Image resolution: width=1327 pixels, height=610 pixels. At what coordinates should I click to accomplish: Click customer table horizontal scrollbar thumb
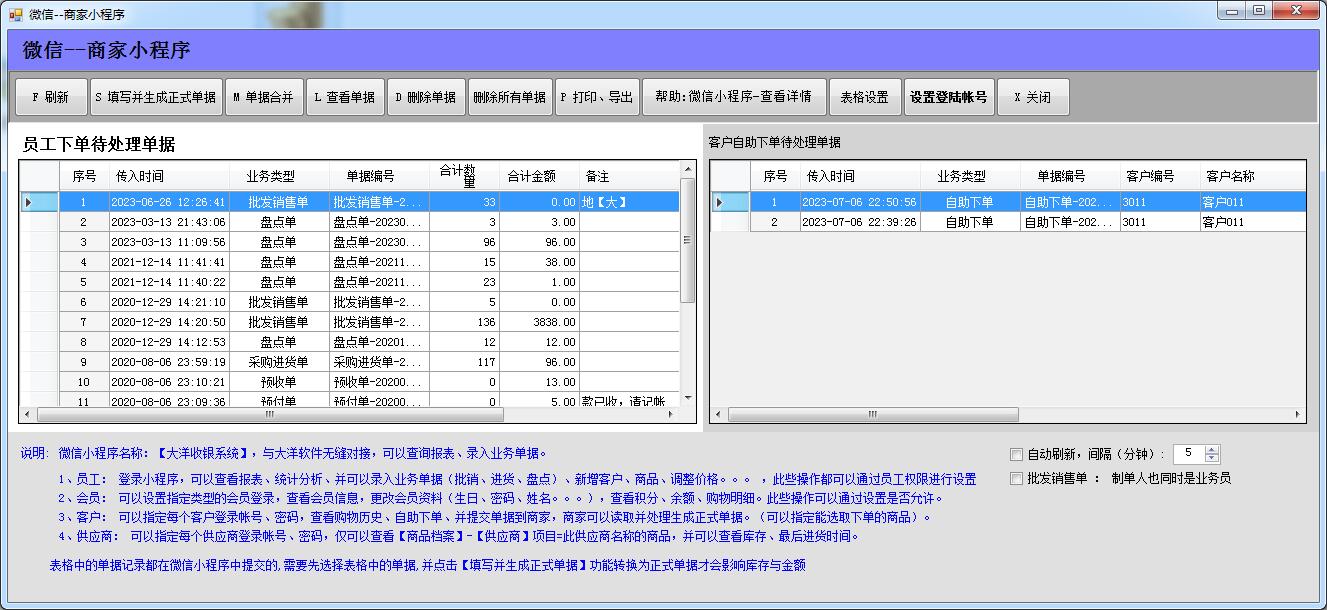873,414
